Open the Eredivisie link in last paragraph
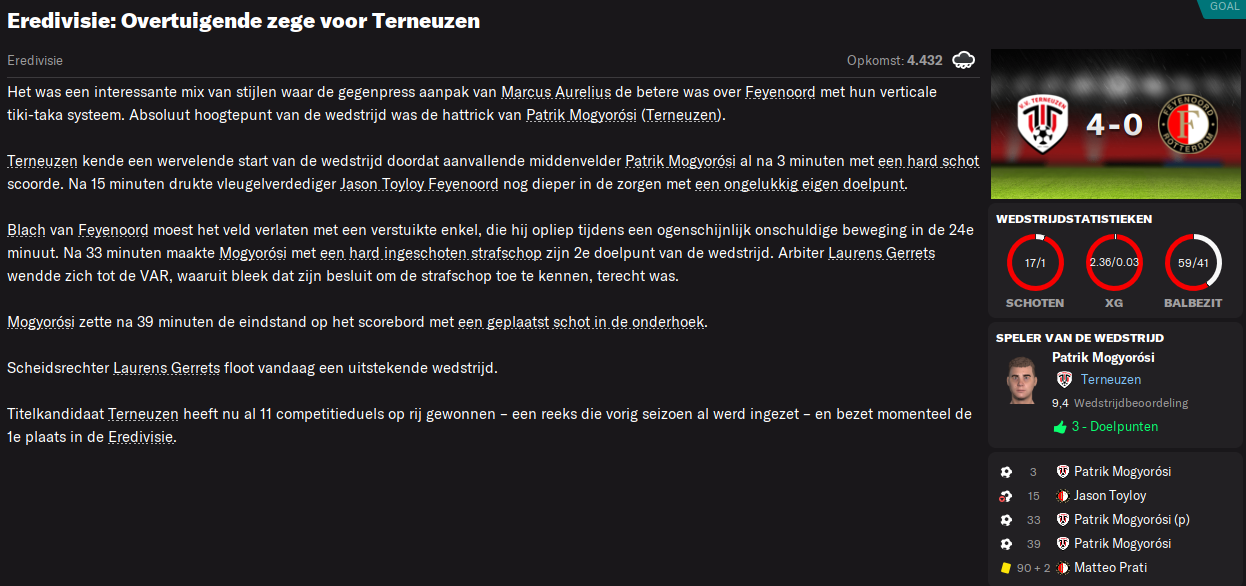This screenshot has height=586, width=1246. click(x=140, y=437)
